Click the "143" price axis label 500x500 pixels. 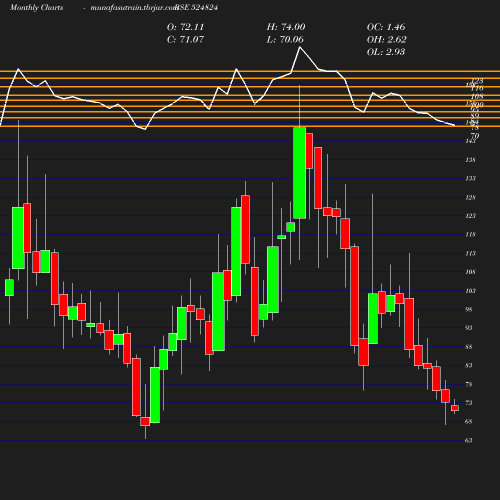pos(470,141)
